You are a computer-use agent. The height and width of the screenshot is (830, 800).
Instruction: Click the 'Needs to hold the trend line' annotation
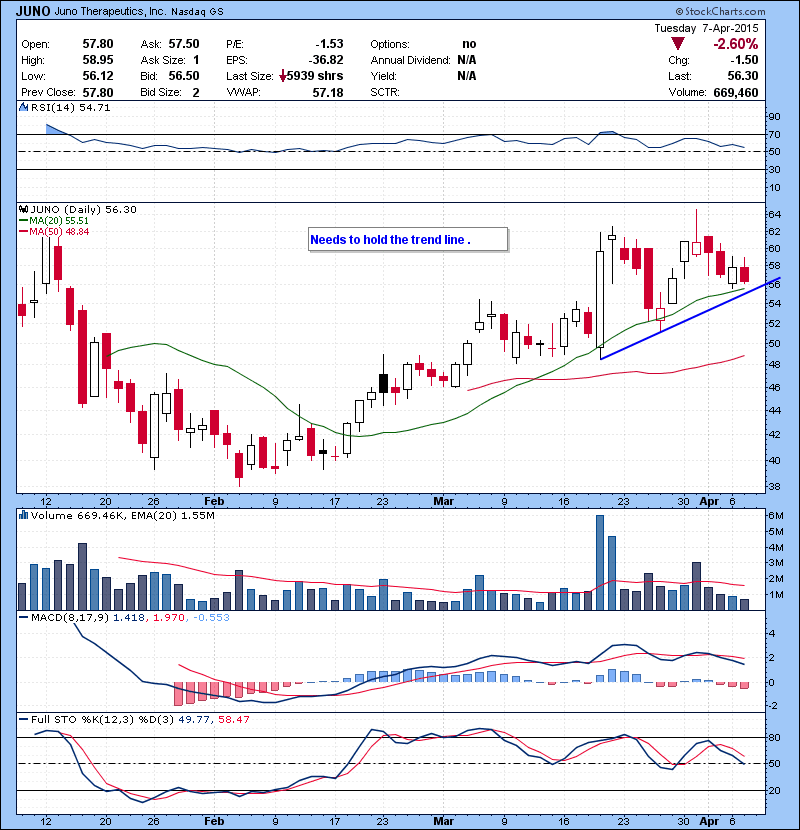tap(408, 240)
